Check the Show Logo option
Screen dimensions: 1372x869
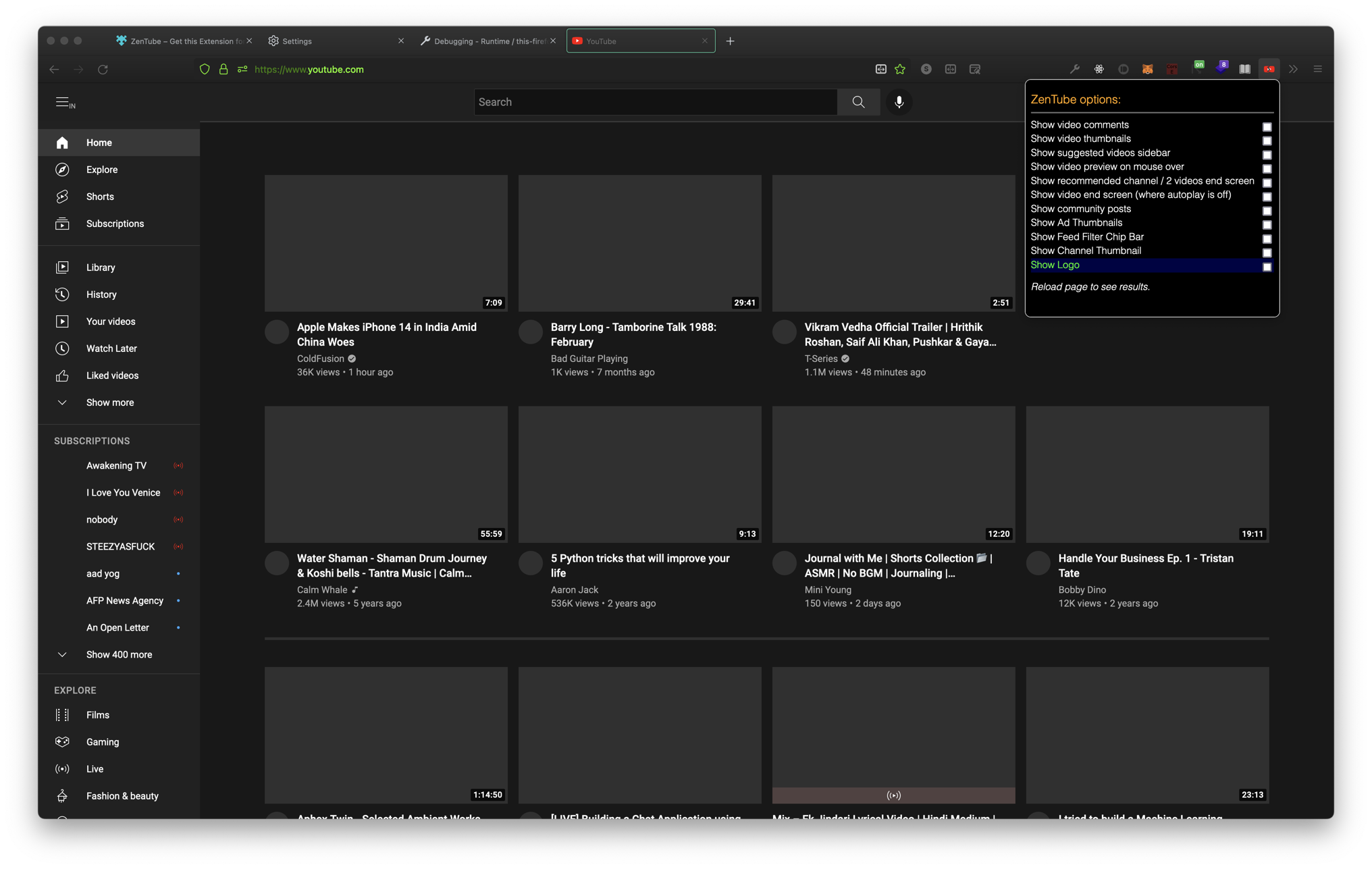1267,267
